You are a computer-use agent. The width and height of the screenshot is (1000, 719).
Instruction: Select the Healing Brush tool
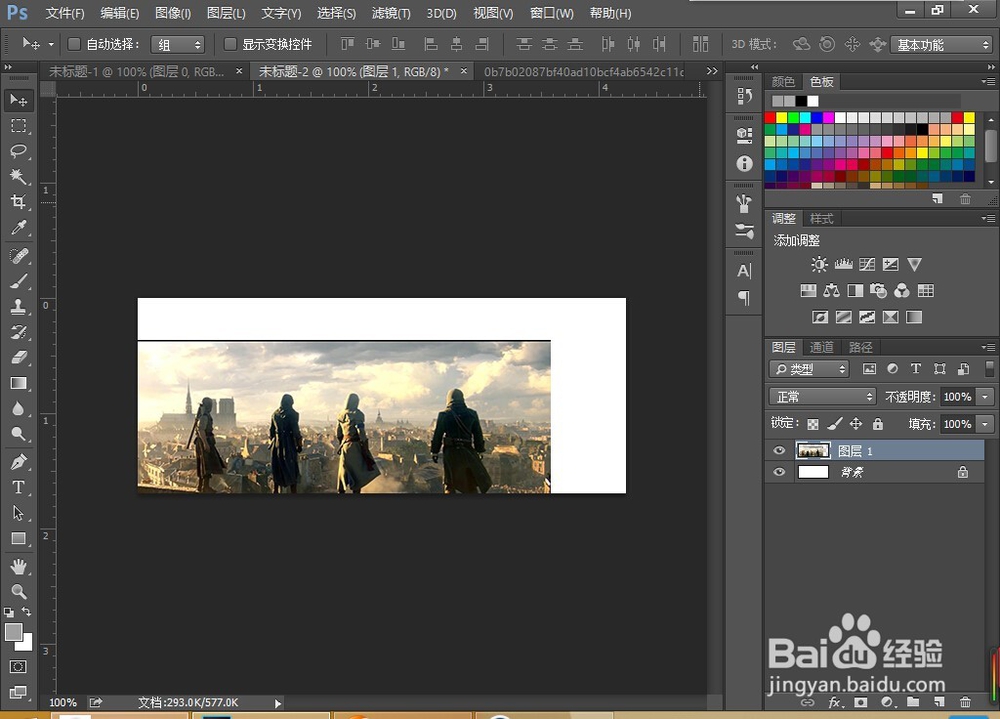tap(18, 256)
